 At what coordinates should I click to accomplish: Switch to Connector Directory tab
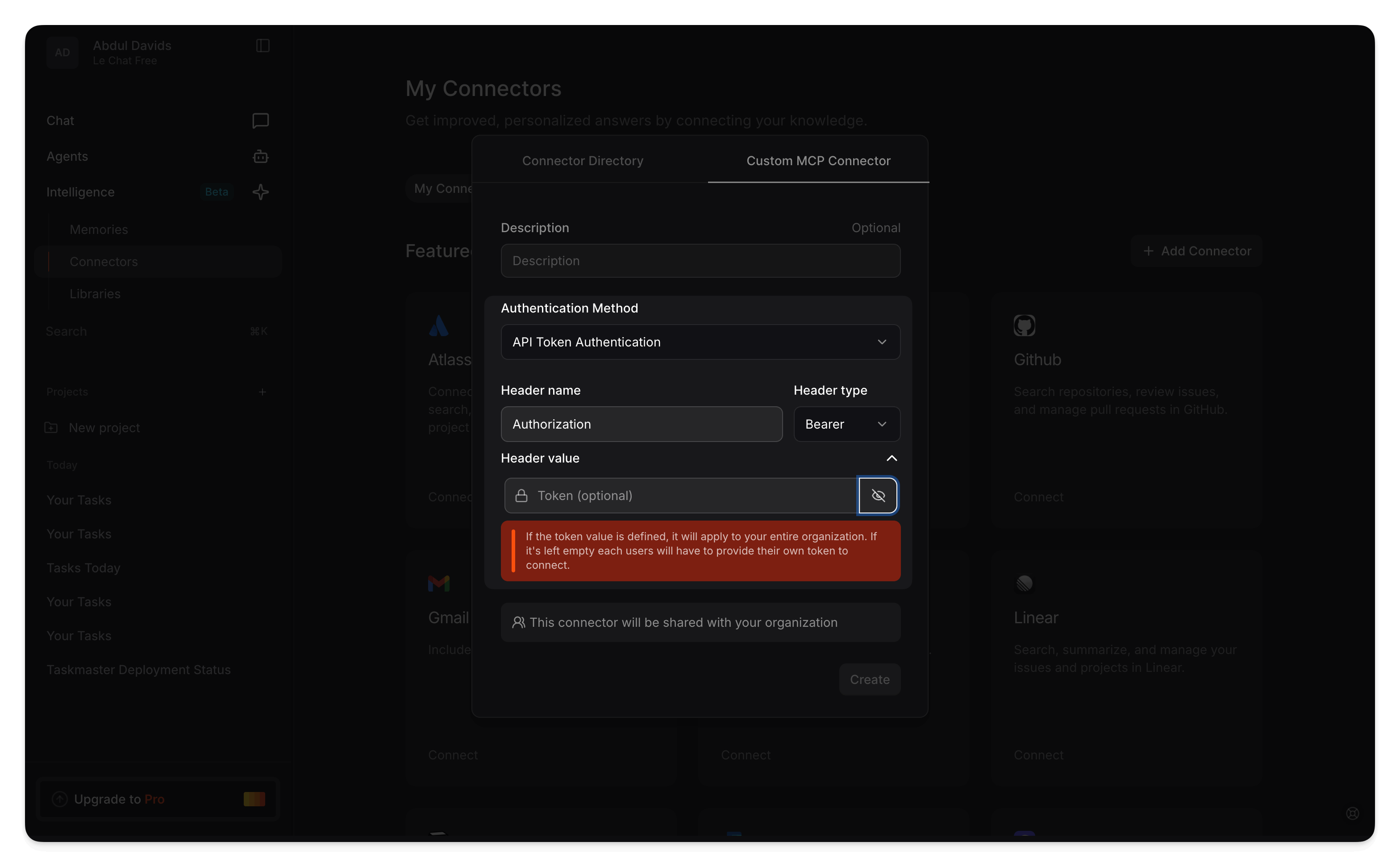point(583,161)
